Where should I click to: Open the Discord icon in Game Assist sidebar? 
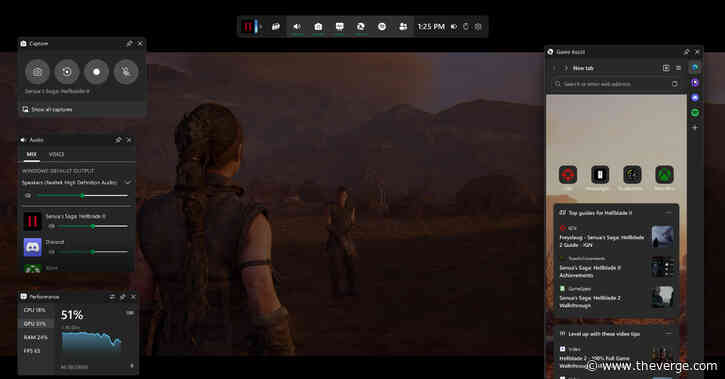tap(695, 98)
